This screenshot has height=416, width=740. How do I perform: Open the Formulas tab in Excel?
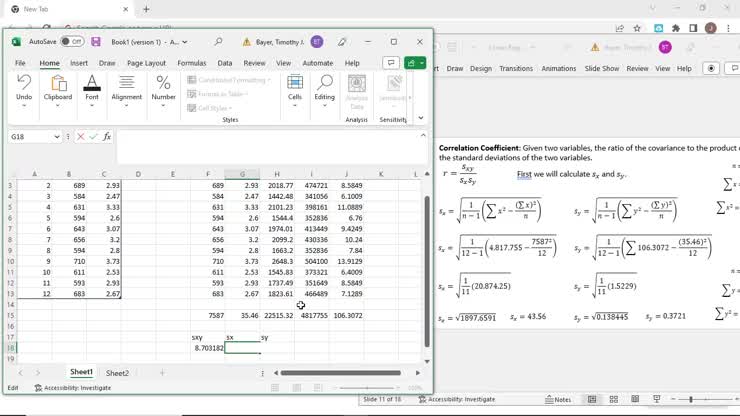(192, 63)
